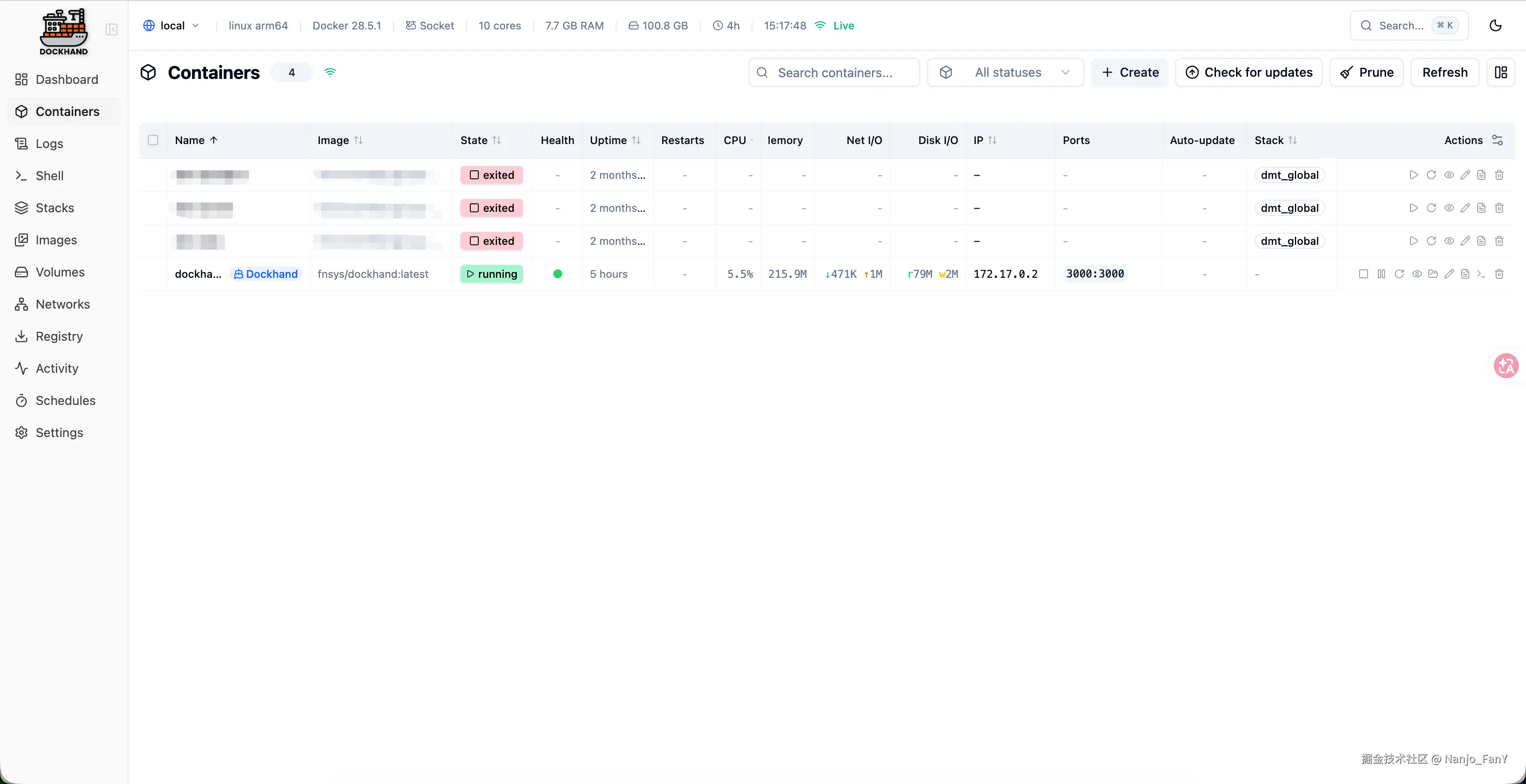The image size is (1526, 784).
Task: Browse files of the dockhand container
Action: pos(1433,274)
